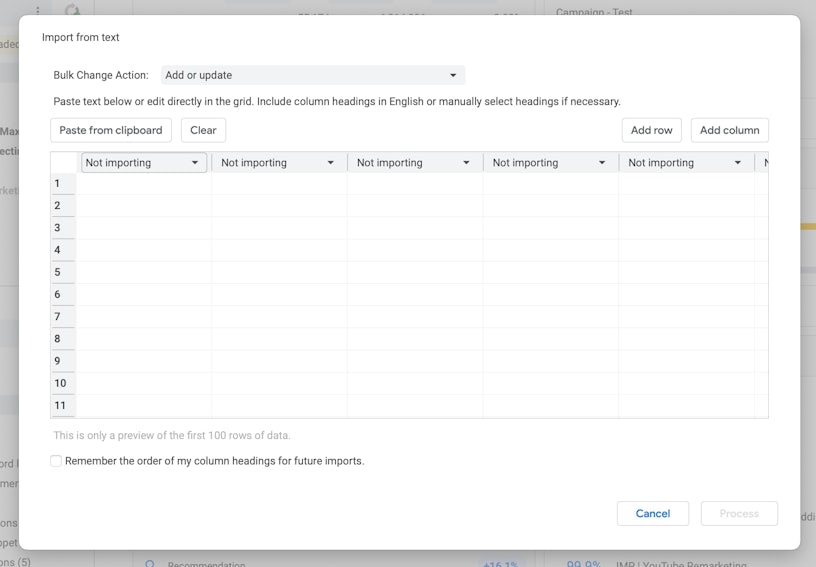
Task: Open third column heading dropdown
Action: pyautogui.click(x=414, y=163)
